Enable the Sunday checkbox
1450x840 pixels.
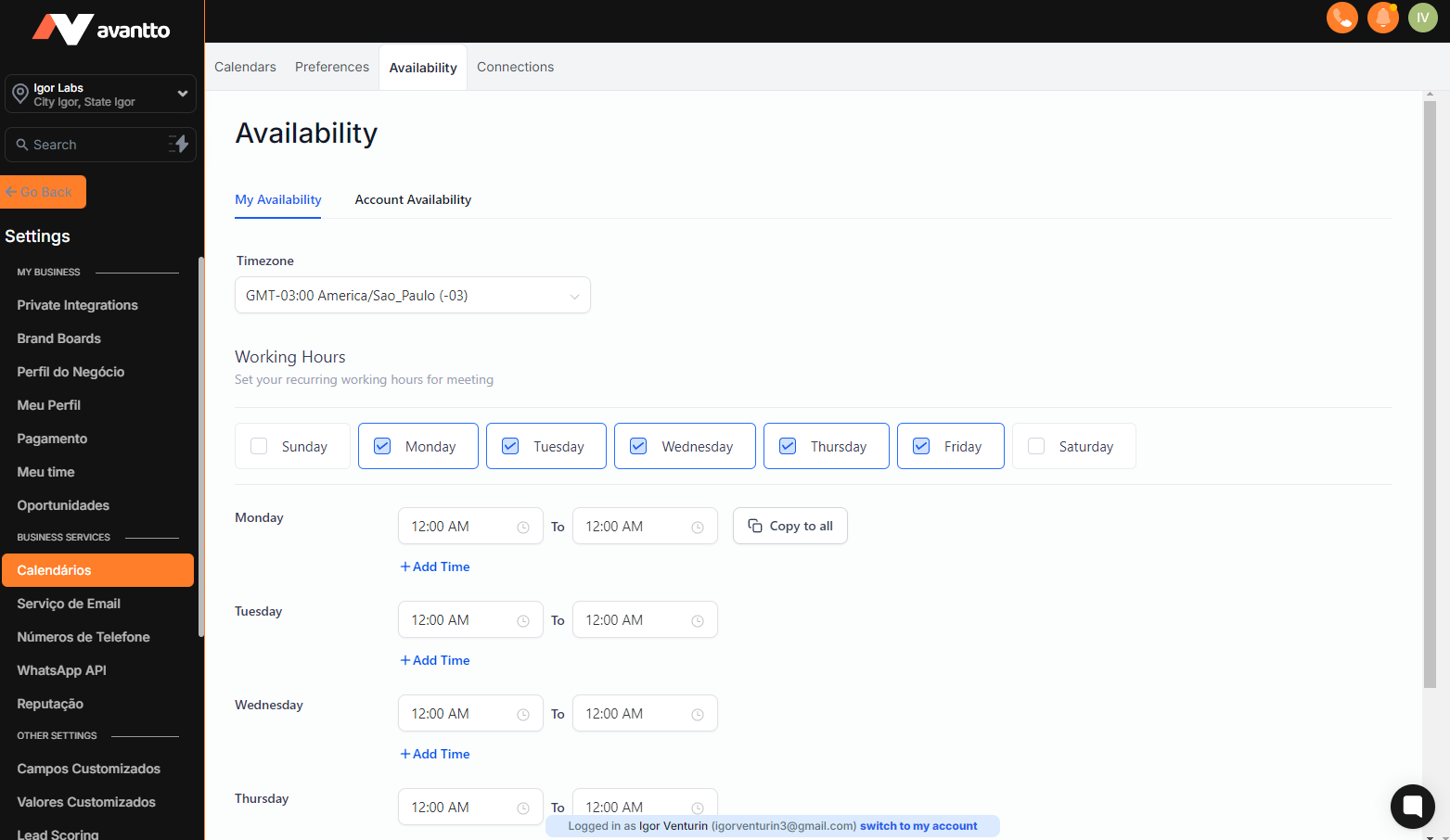pyautogui.click(x=260, y=446)
